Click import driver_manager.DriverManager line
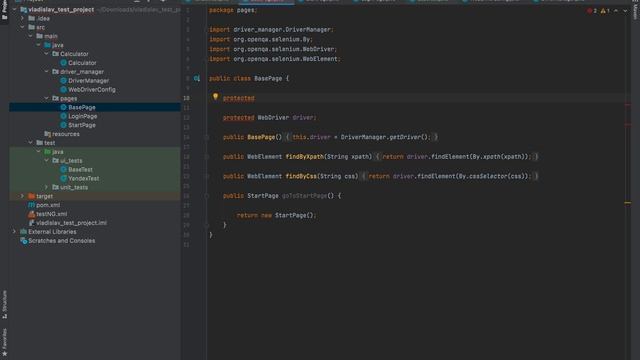The width and height of the screenshot is (640, 360). click(271, 29)
